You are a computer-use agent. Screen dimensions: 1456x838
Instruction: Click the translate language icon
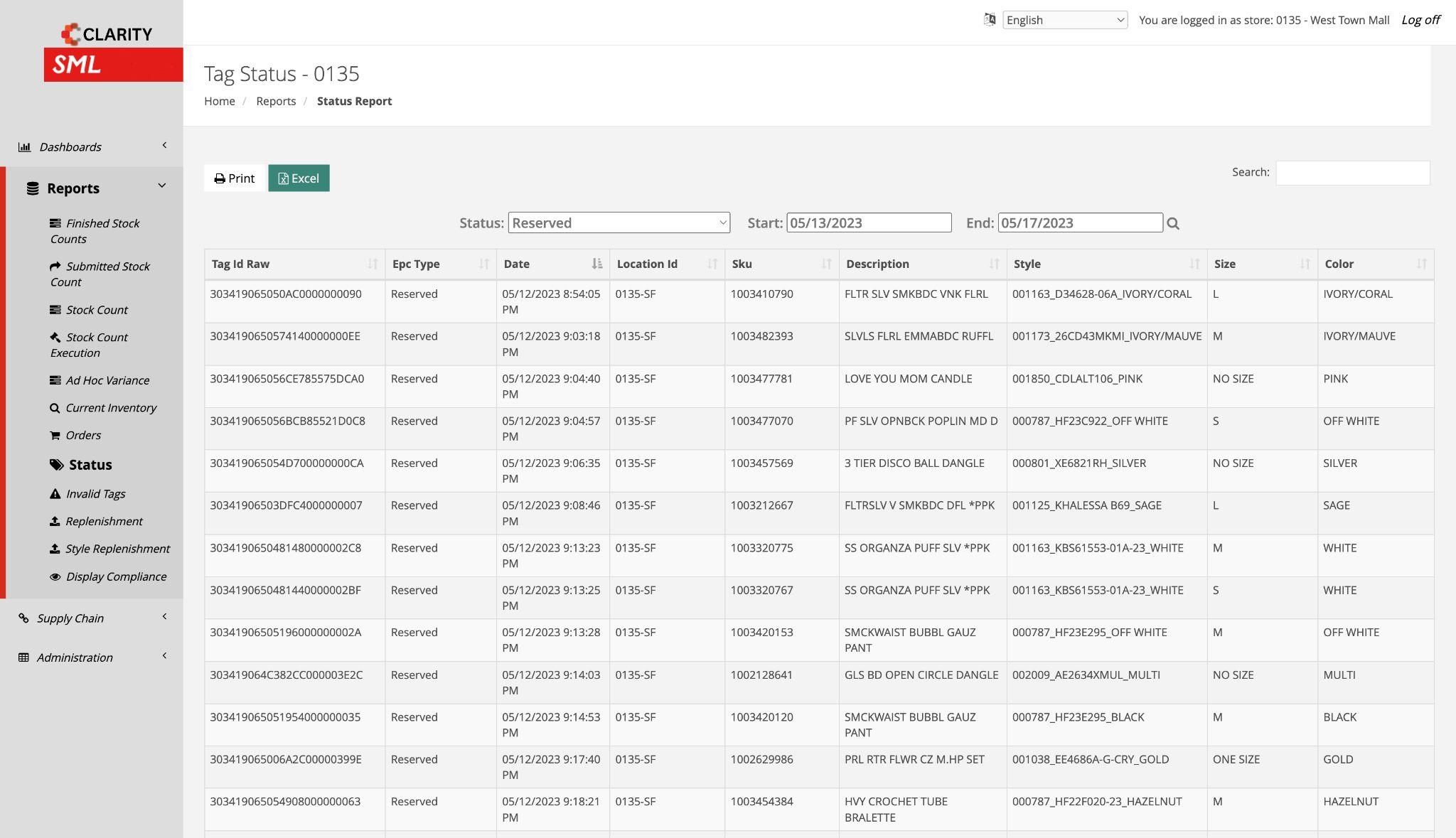(x=990, y=20)
